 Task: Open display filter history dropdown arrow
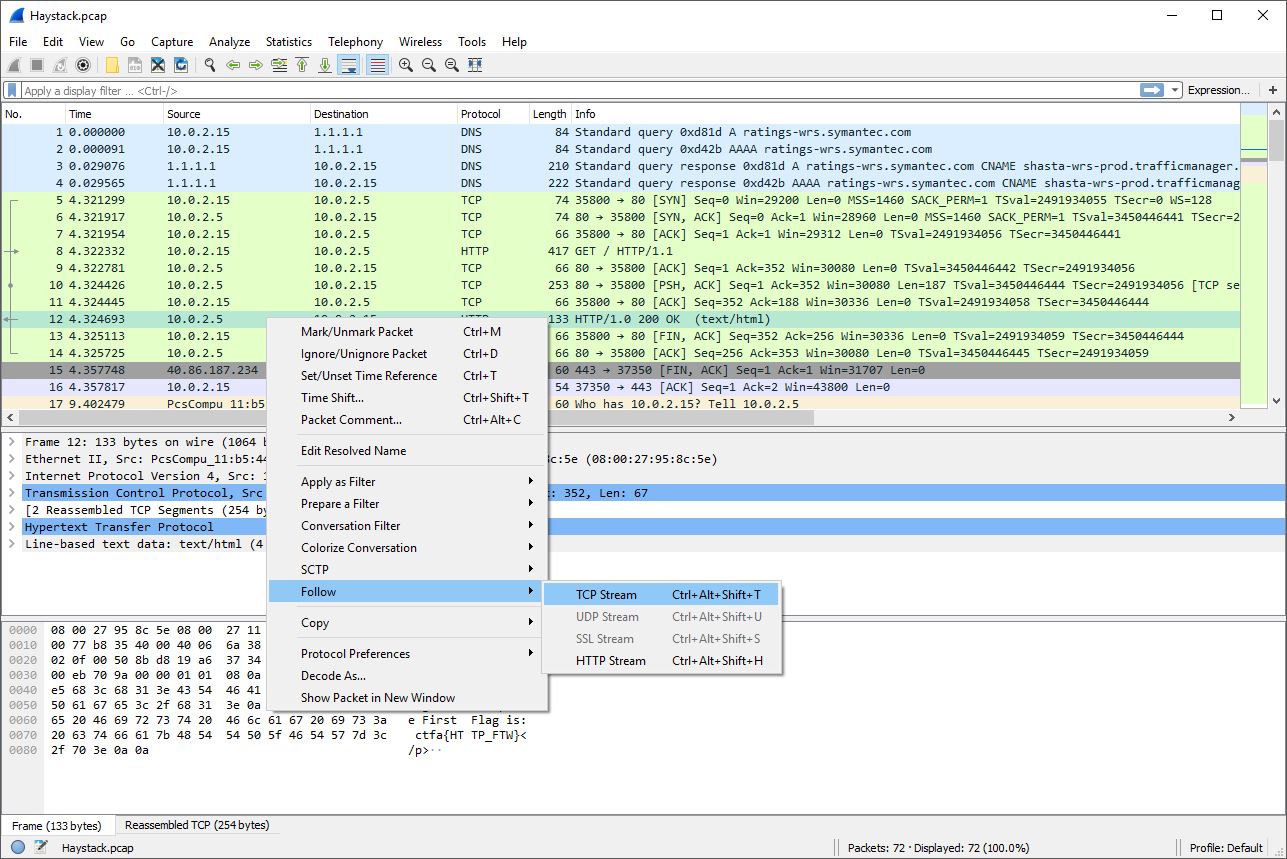pyautogui.click(x=1175, y=90)
